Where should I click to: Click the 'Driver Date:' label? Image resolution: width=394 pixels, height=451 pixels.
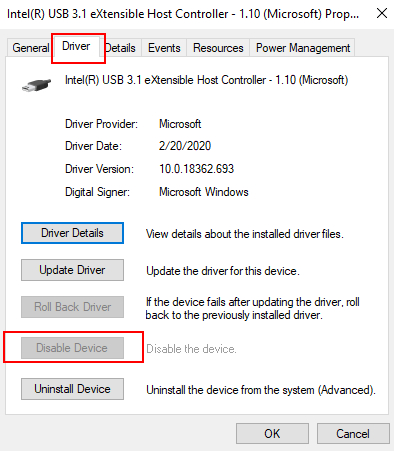point(93,146)
